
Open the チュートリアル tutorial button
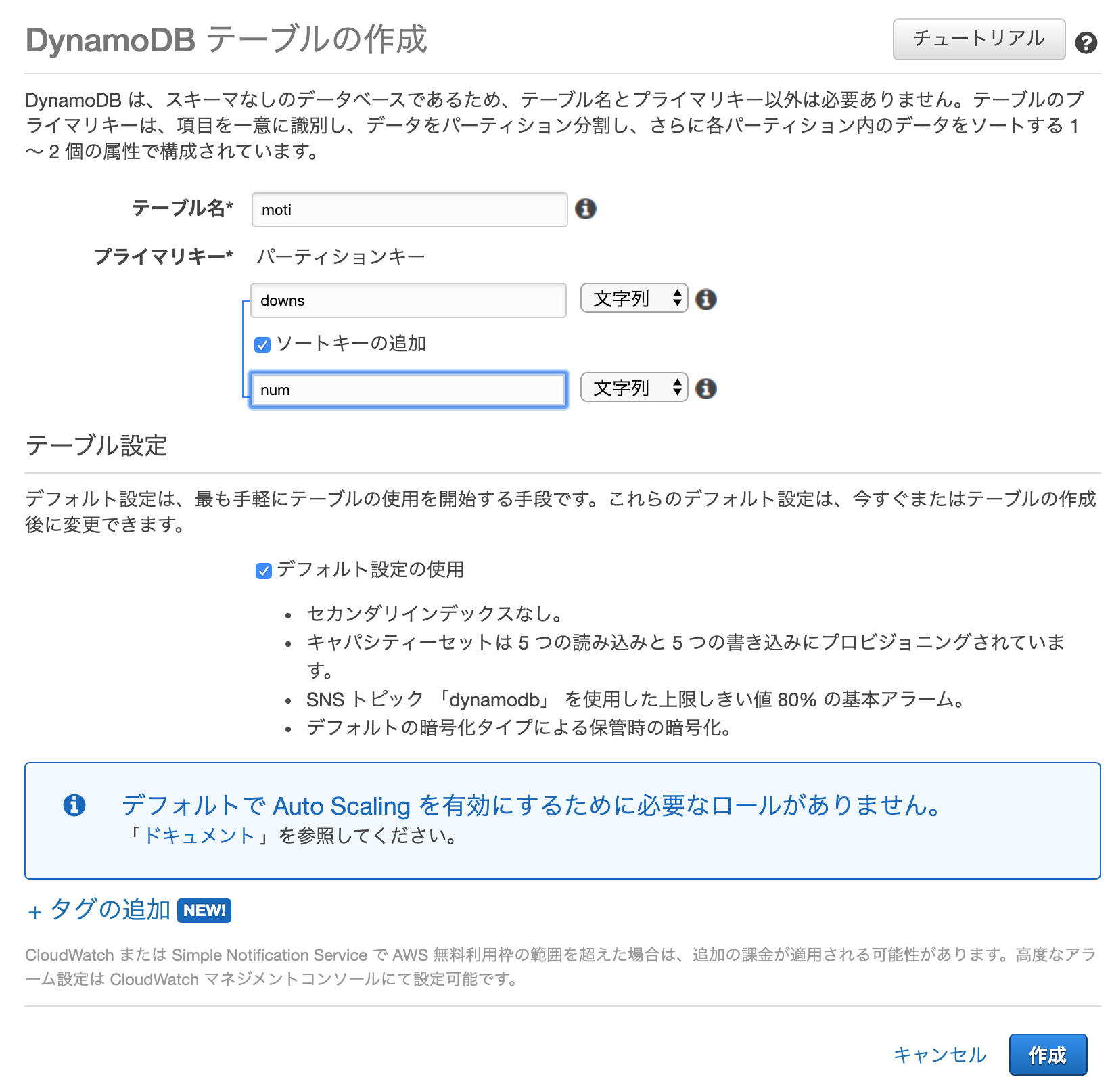click(x=978, y=39)
